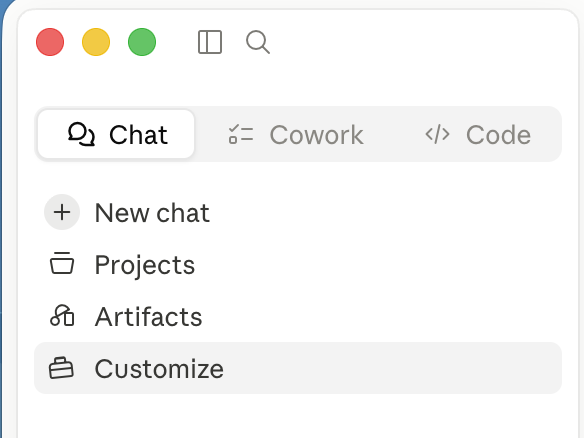Click the speech bubbles icon on Chat tab
584x438 pixels.
coord(82,134)
